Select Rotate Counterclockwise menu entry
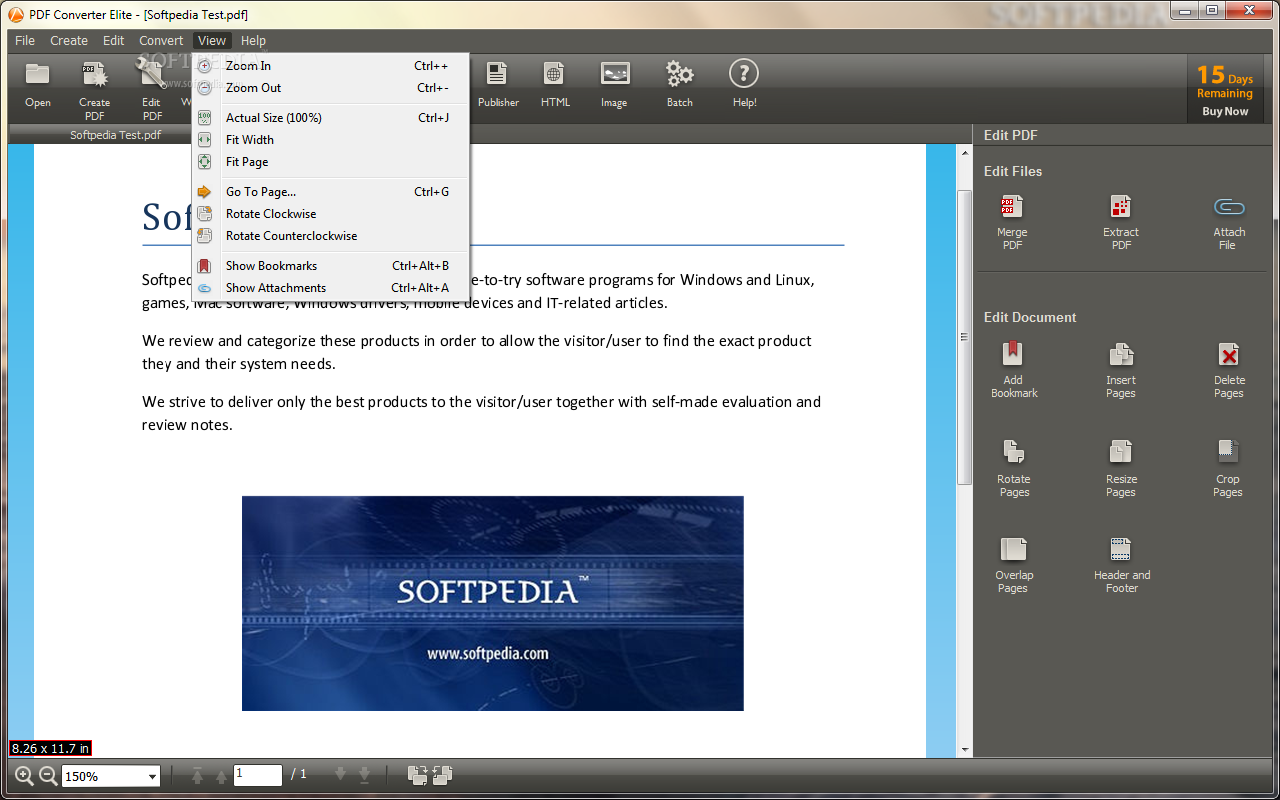Screen dimensions: 1280x800 click(x=330, y=236)
